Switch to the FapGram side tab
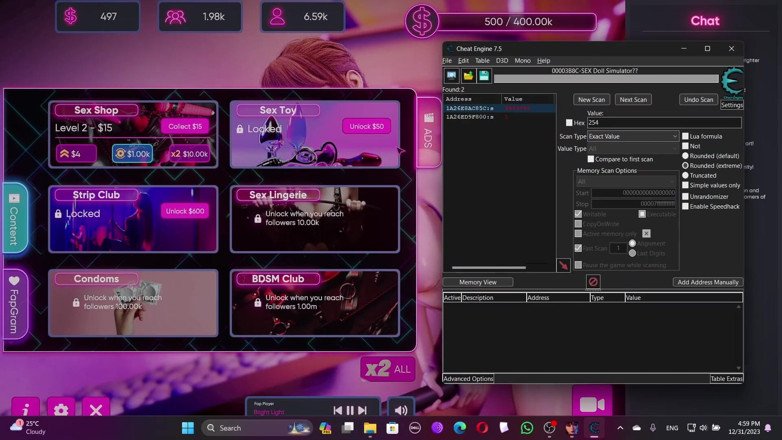Viewport: 782px width, 440px height. coord(14,304)
